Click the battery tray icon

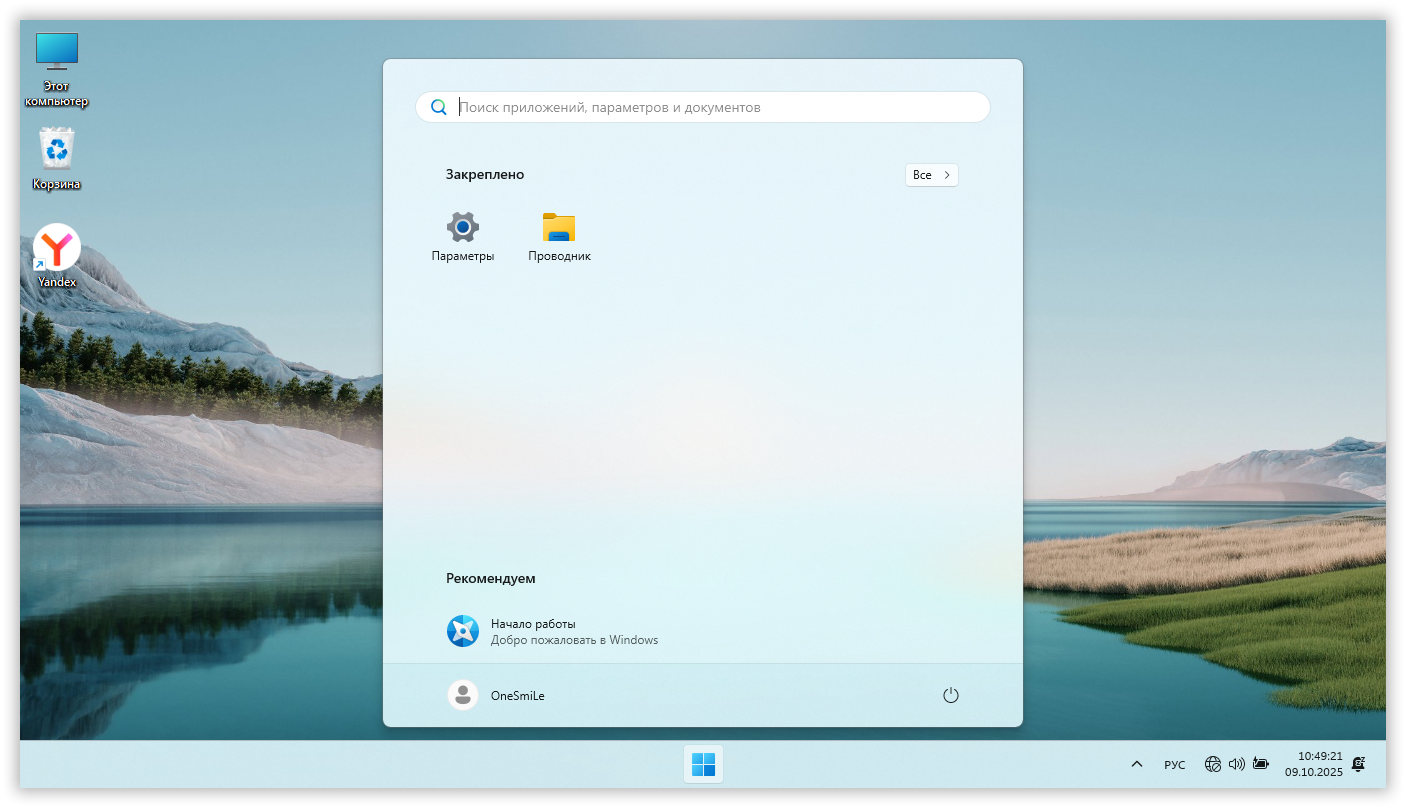pyautogui.click(x=1261, y=764)
